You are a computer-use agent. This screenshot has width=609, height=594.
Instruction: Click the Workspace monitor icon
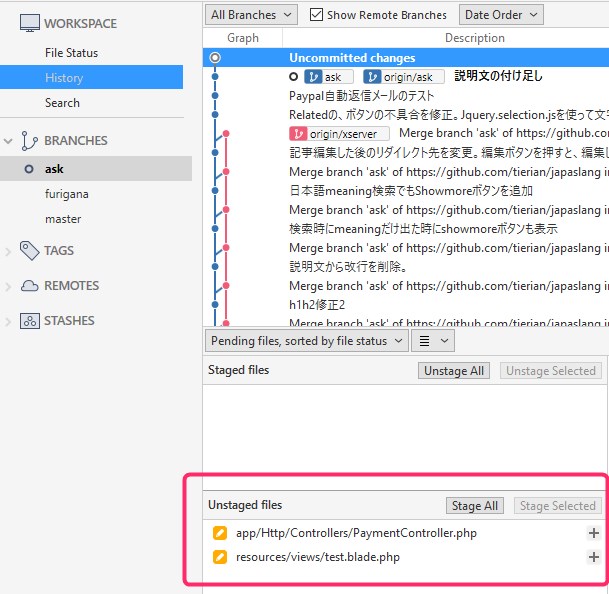[29, 23]
